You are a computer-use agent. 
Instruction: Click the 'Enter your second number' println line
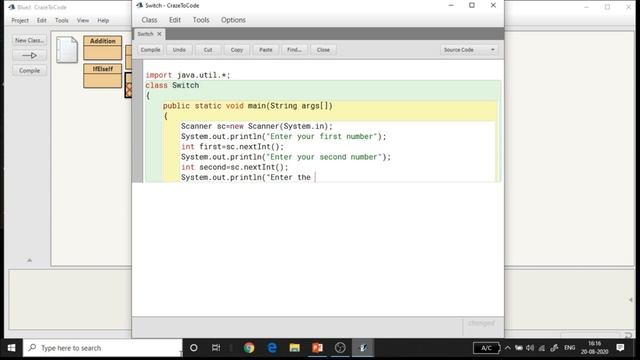pyautogui.click(x=286, y=157)
